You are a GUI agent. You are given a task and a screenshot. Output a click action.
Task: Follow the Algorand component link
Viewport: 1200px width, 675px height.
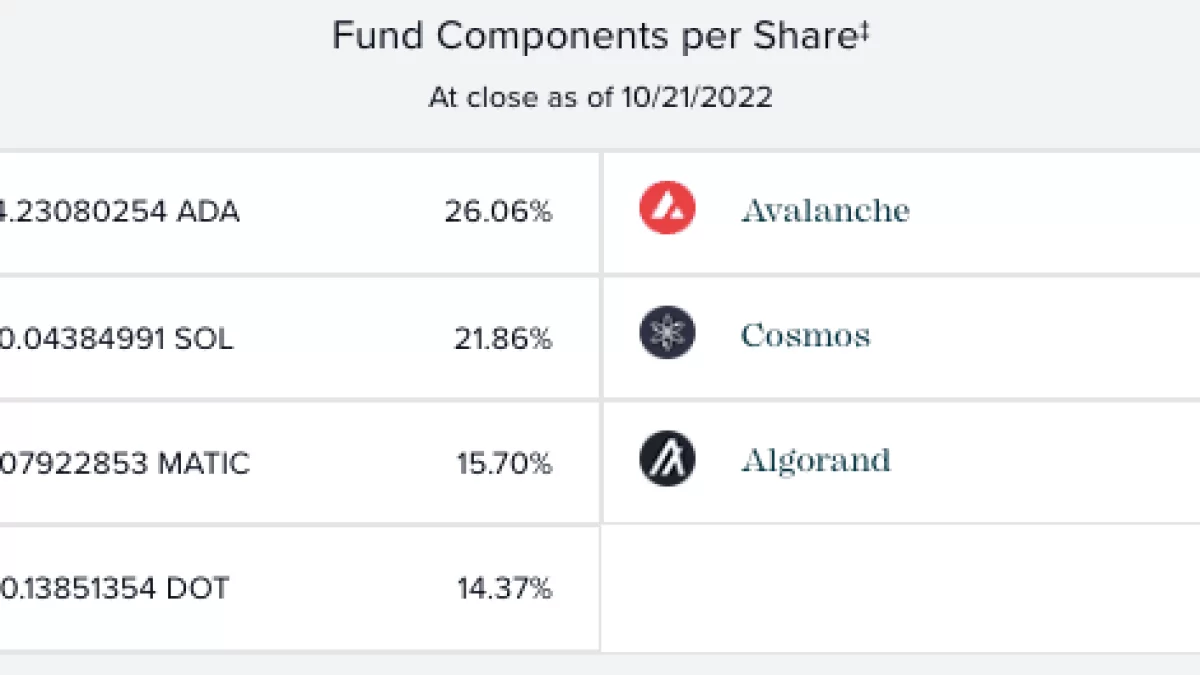point(815,460)
